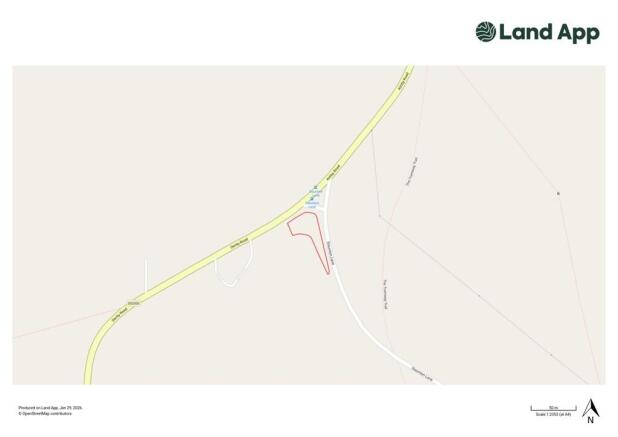Select the lower bus stop icon near the junction
The image size is (618, 437).
click(311, 198)
